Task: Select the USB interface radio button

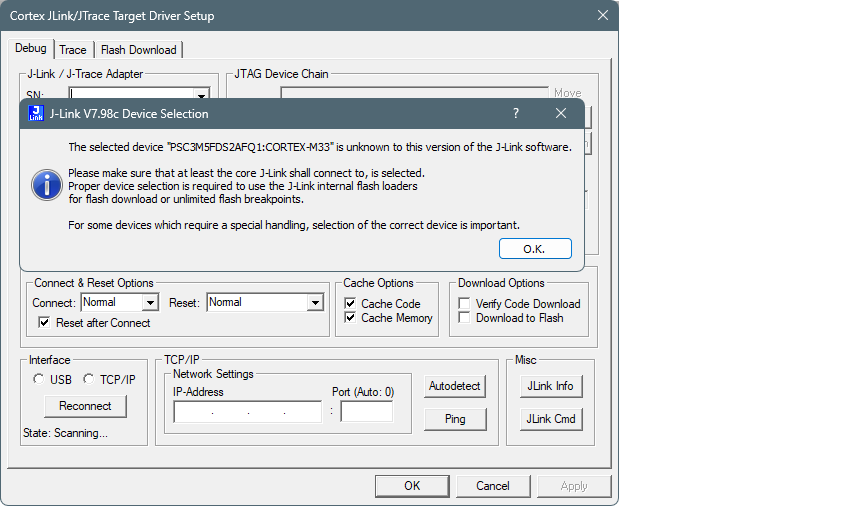Action: (x=39, y=379)
